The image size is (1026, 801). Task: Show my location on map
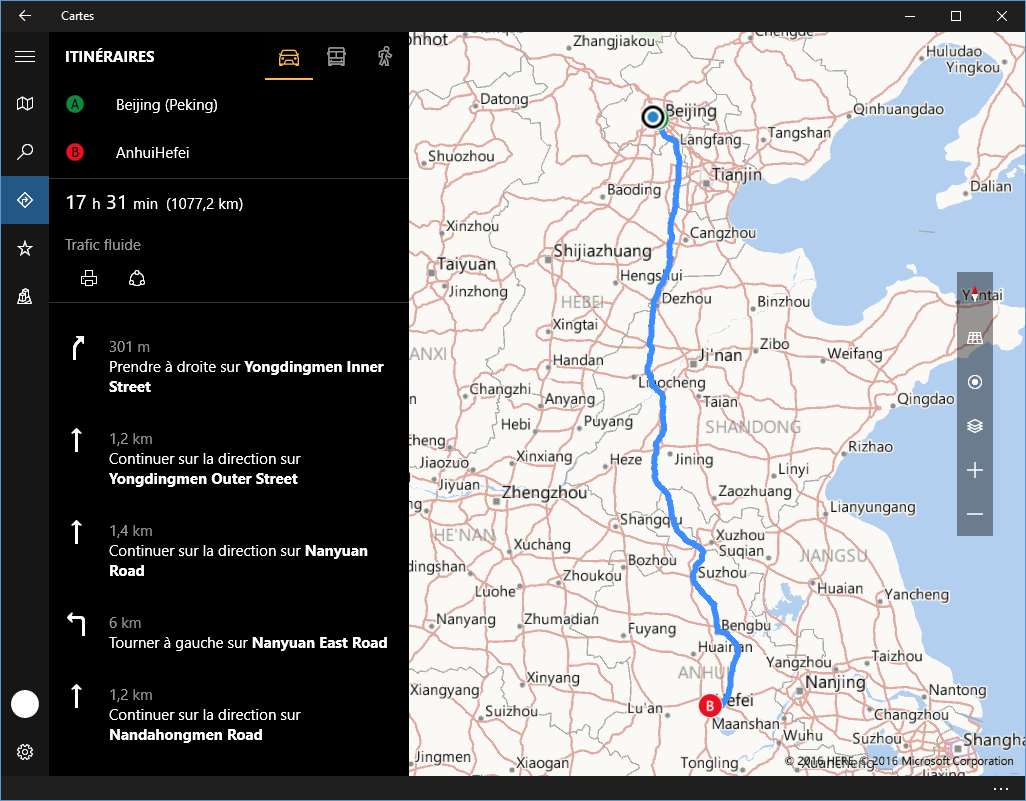click(x=975, y=382)
